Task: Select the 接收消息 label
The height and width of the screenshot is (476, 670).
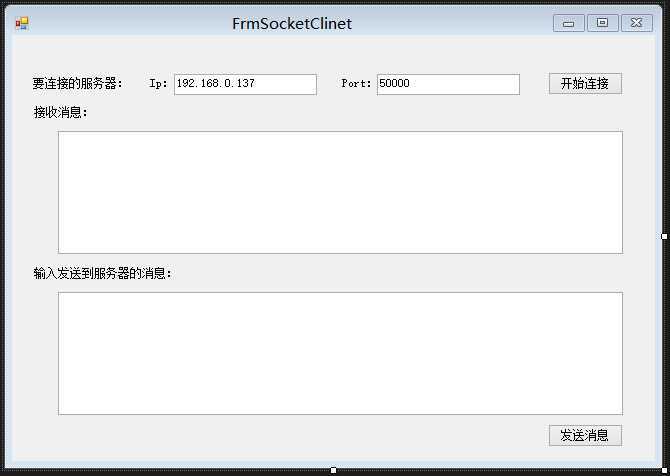Action: point(60,112)
